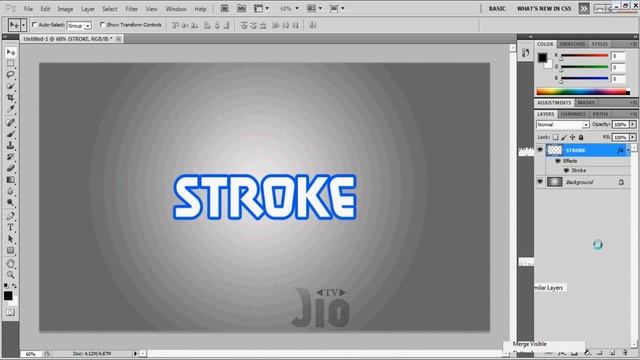Select the Quick Selection tool
This screenshot has width=640, height=360.
pos(11,86)
